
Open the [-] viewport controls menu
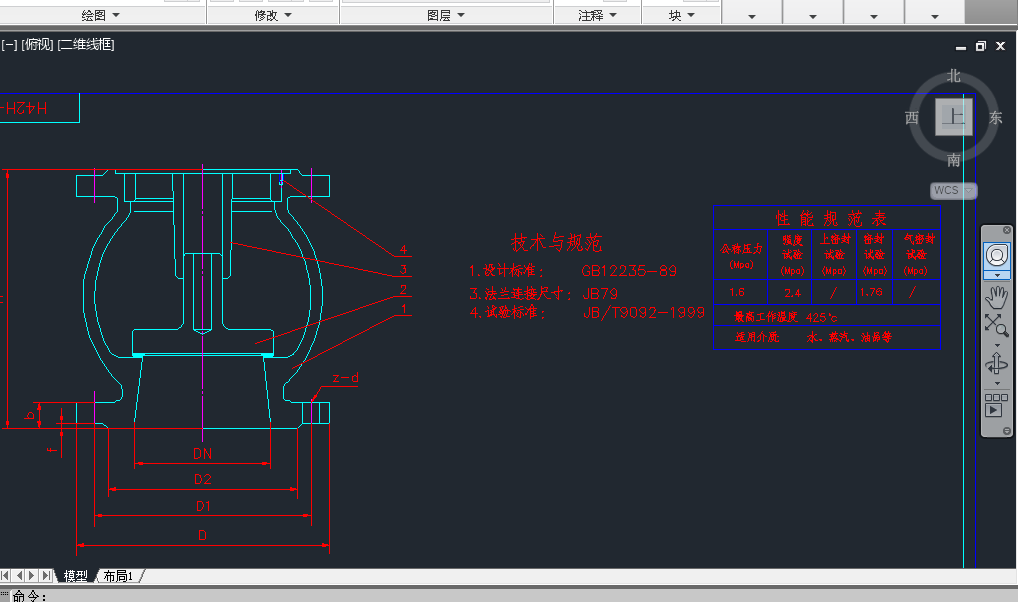(9, 45)
